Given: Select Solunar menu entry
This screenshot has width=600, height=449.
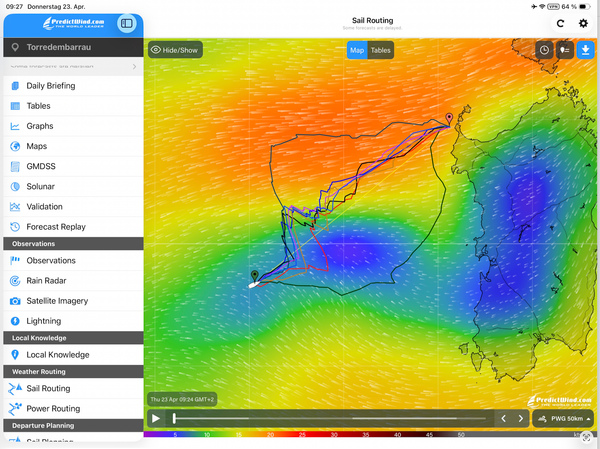Looking at the screenshot, I should [73, 186].
